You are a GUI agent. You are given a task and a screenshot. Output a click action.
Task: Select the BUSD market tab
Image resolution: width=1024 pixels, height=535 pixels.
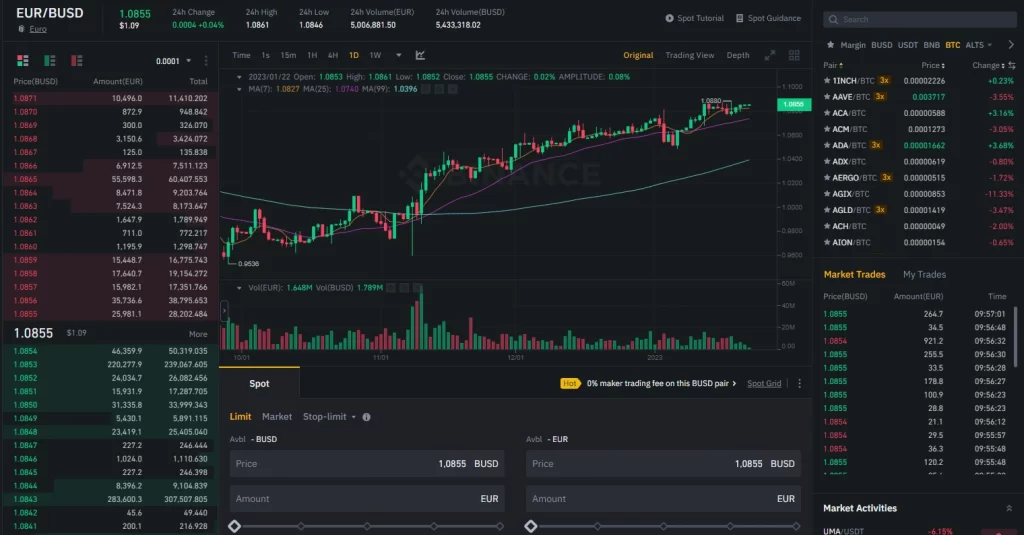(882, 45)
